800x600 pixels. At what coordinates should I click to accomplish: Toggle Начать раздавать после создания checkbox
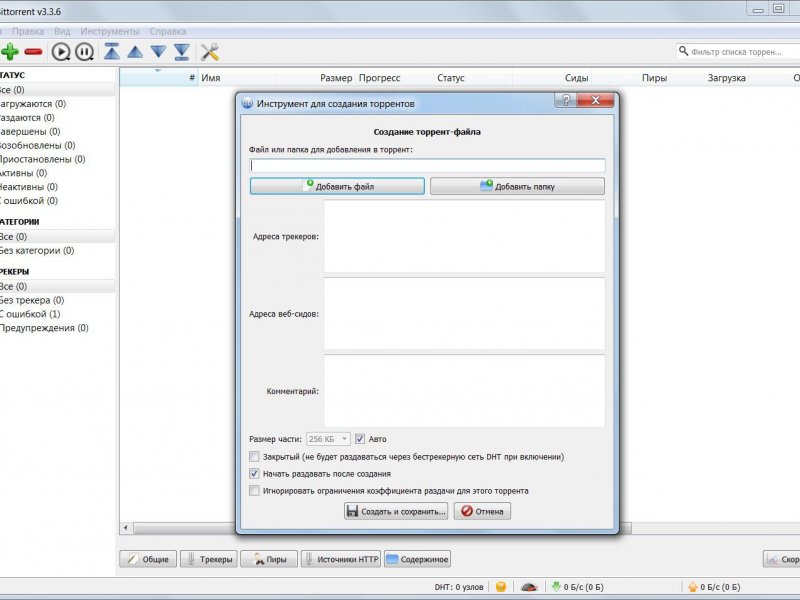click(254, 473)
